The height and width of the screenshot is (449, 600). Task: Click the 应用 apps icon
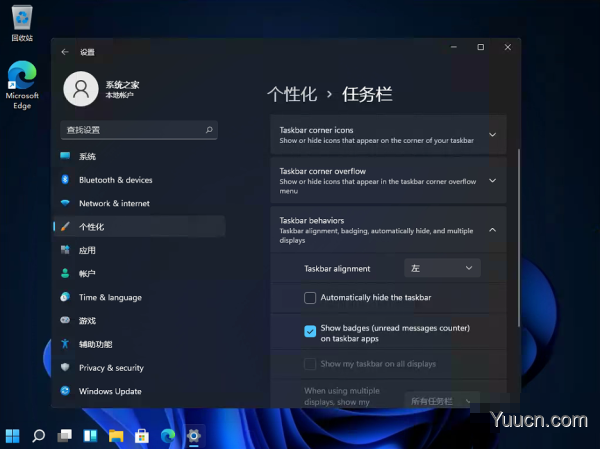65,250
